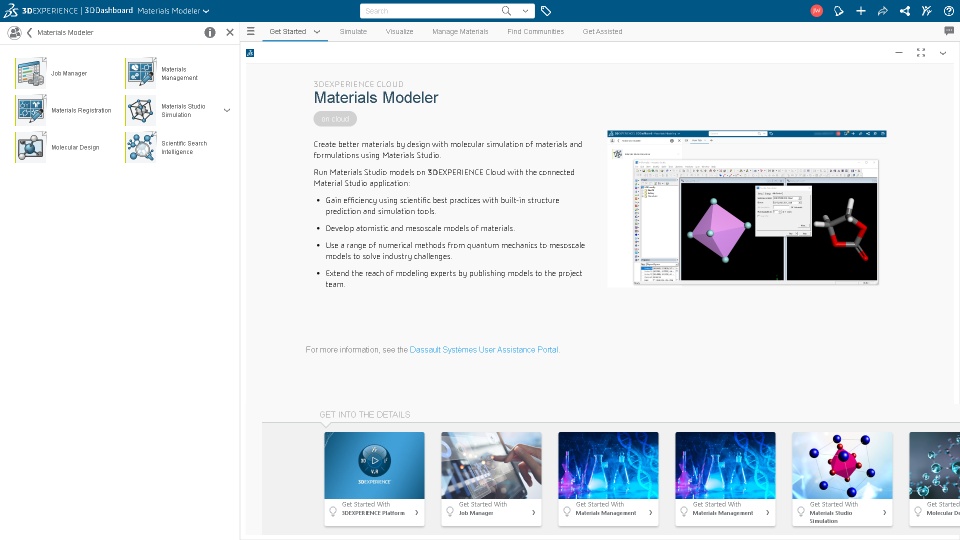The height and width of the screenshot is (540, 960).
Task: Open the chat comment icon at right
Action: 949,31
